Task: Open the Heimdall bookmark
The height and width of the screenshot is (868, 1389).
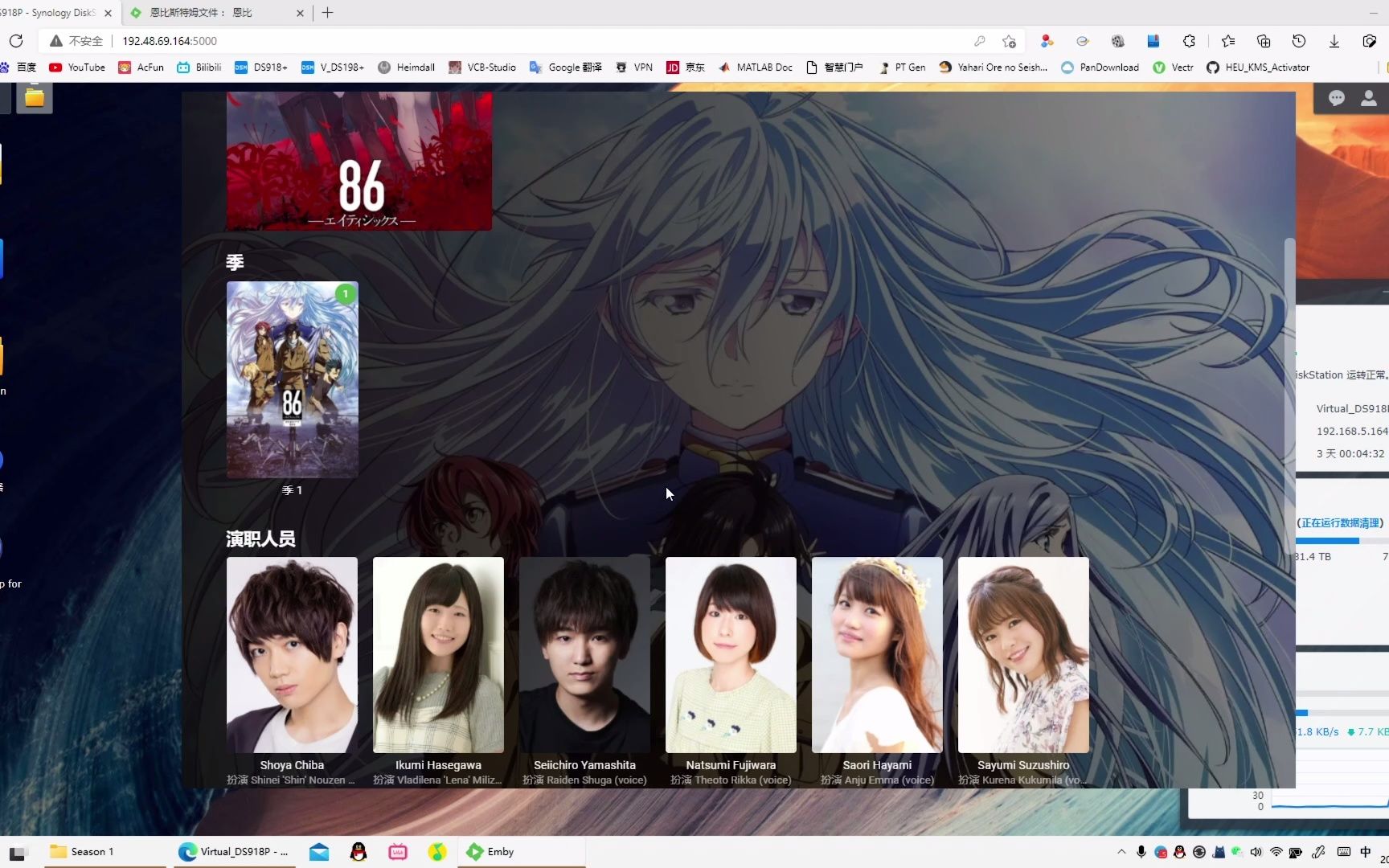Action: tap(407, 68)
